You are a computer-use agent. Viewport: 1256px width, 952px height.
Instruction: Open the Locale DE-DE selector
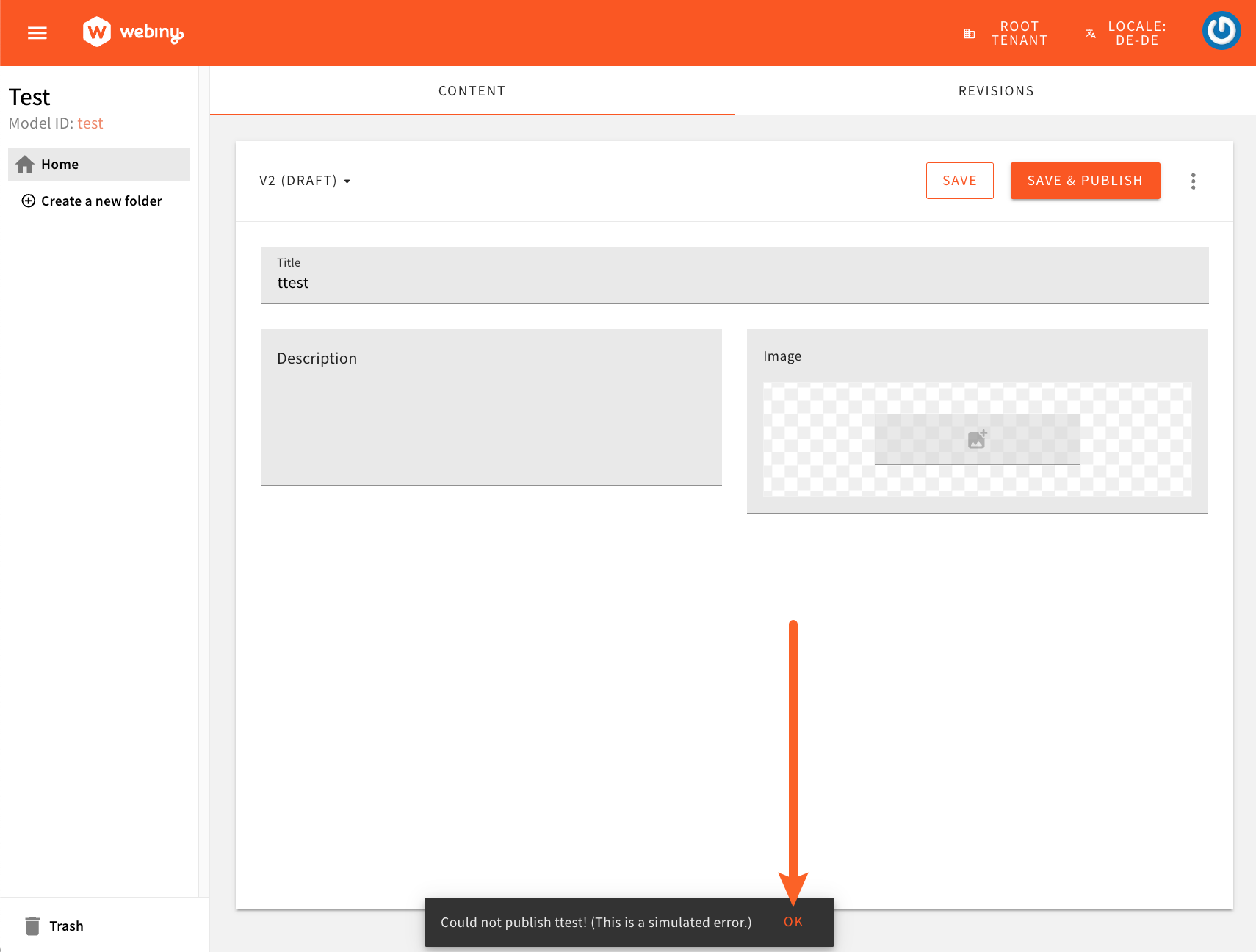tap(1127, 34)
